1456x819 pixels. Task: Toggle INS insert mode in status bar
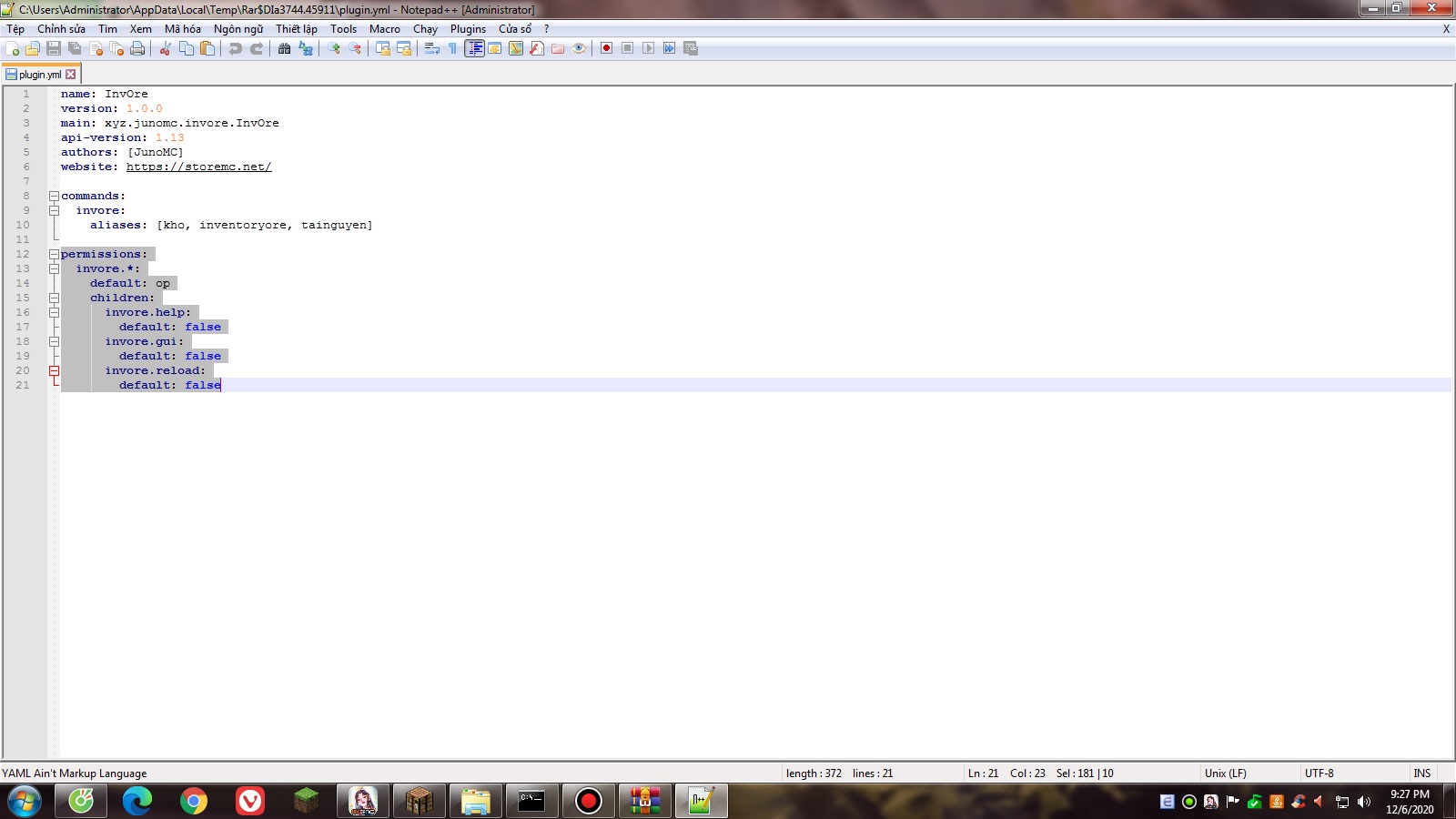tap(1422, 773)
